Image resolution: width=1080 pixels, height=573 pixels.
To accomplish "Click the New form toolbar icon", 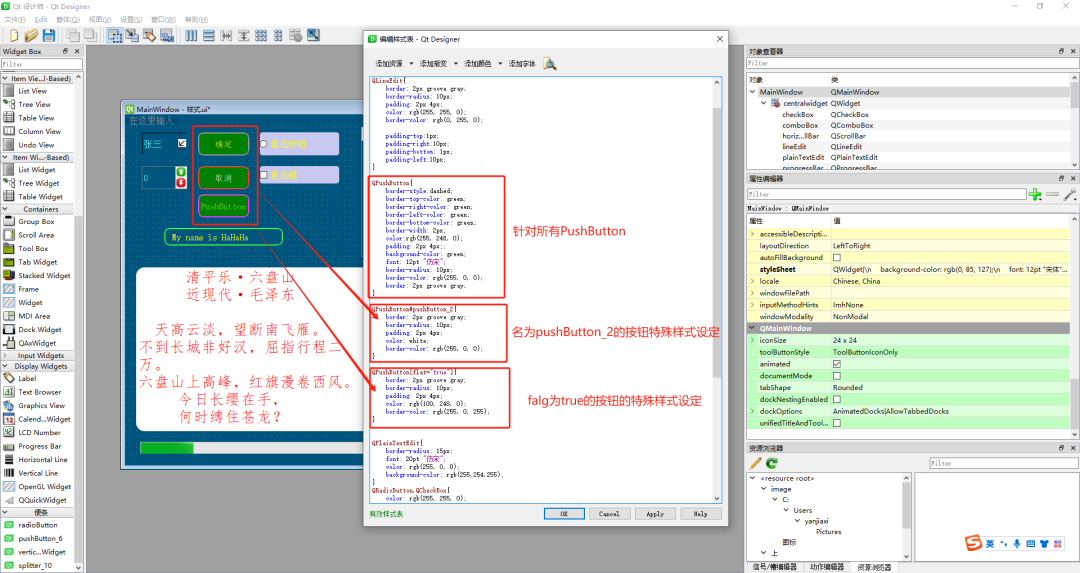I will 14,35.
